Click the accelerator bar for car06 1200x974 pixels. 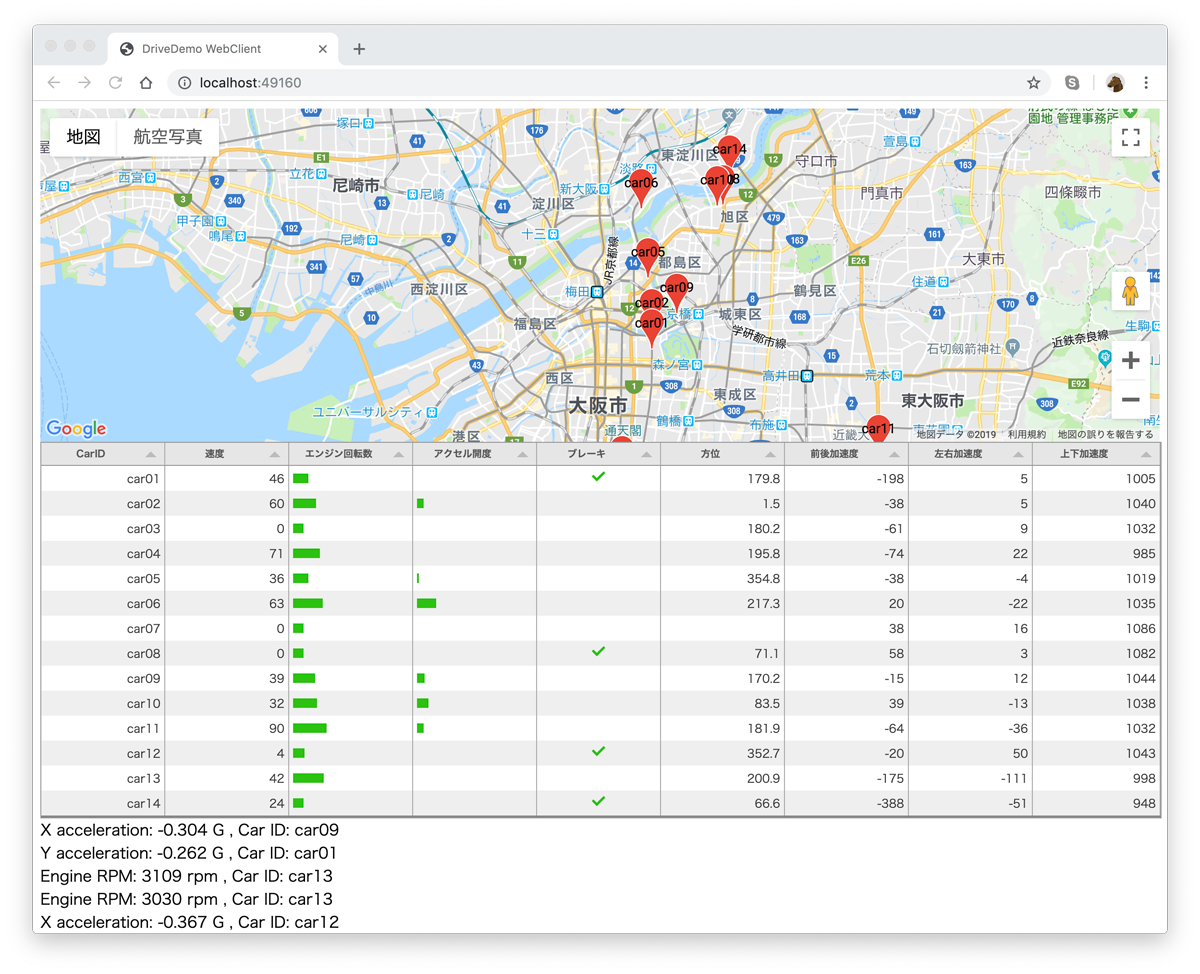click(x=427, y=603)
